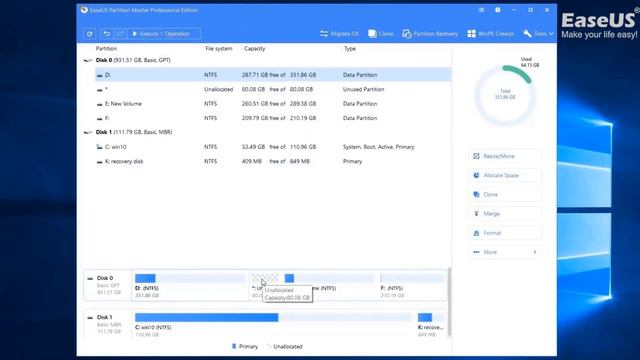The width and height of the screenshot is (640, 360).
Task: Click Clone in right side panel
Action: click(x=505, y=195)
